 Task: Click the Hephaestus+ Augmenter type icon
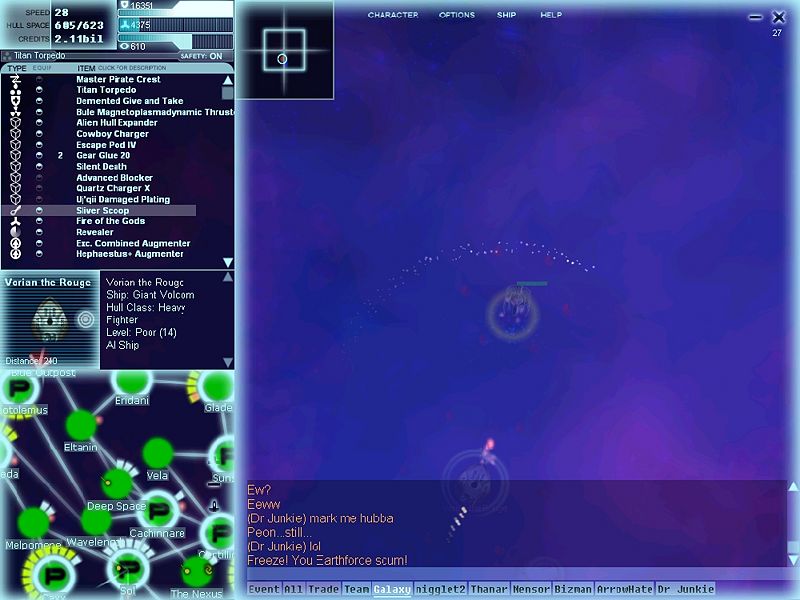[x=15, y=255]
